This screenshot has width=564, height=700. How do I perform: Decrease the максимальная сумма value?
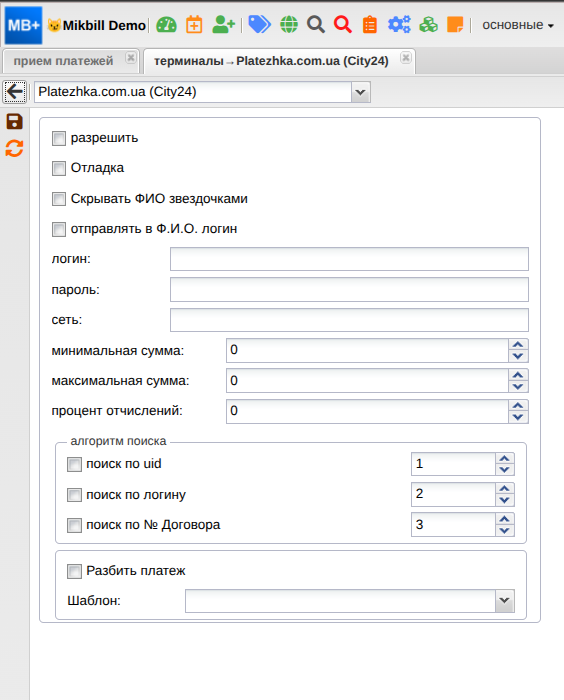(x=518, y=387)
